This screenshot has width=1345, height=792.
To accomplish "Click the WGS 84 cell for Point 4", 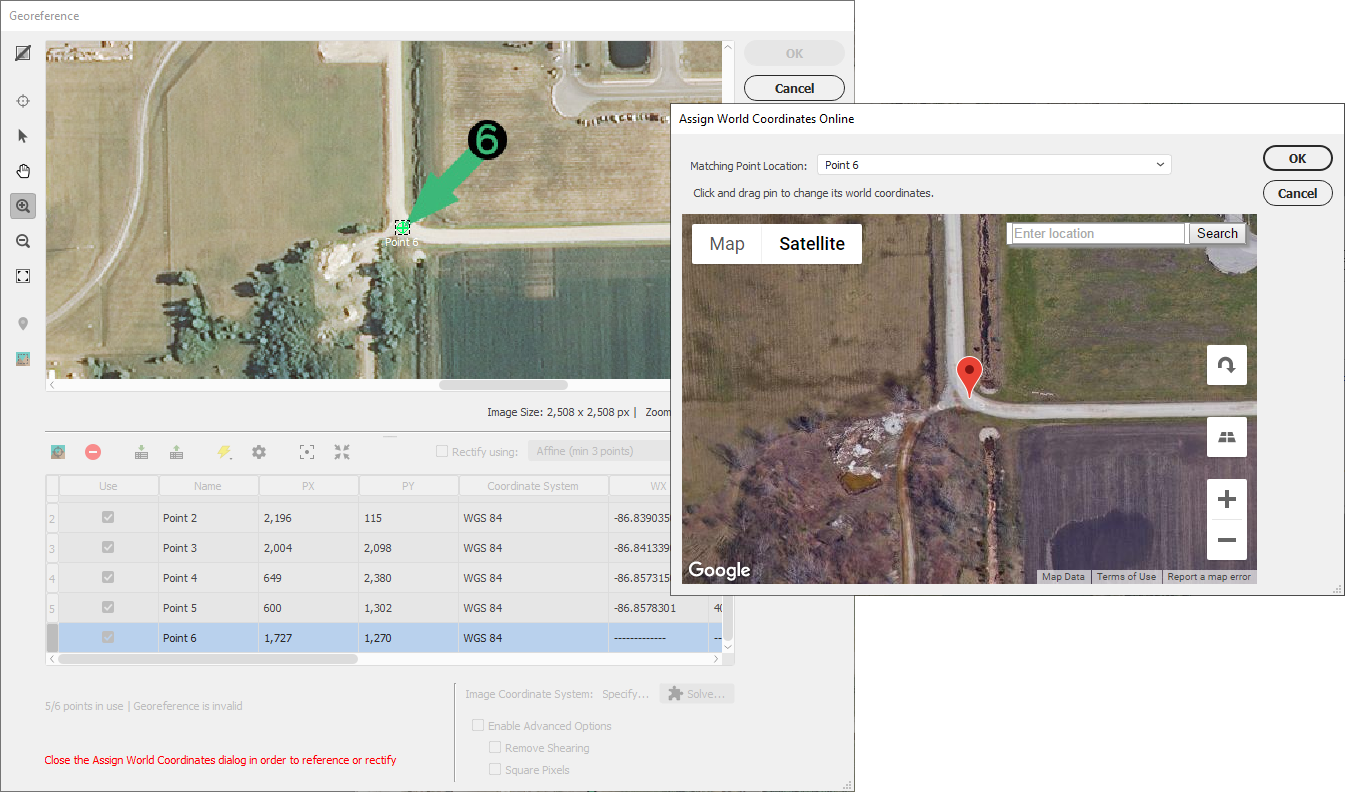I will (533, 578).
